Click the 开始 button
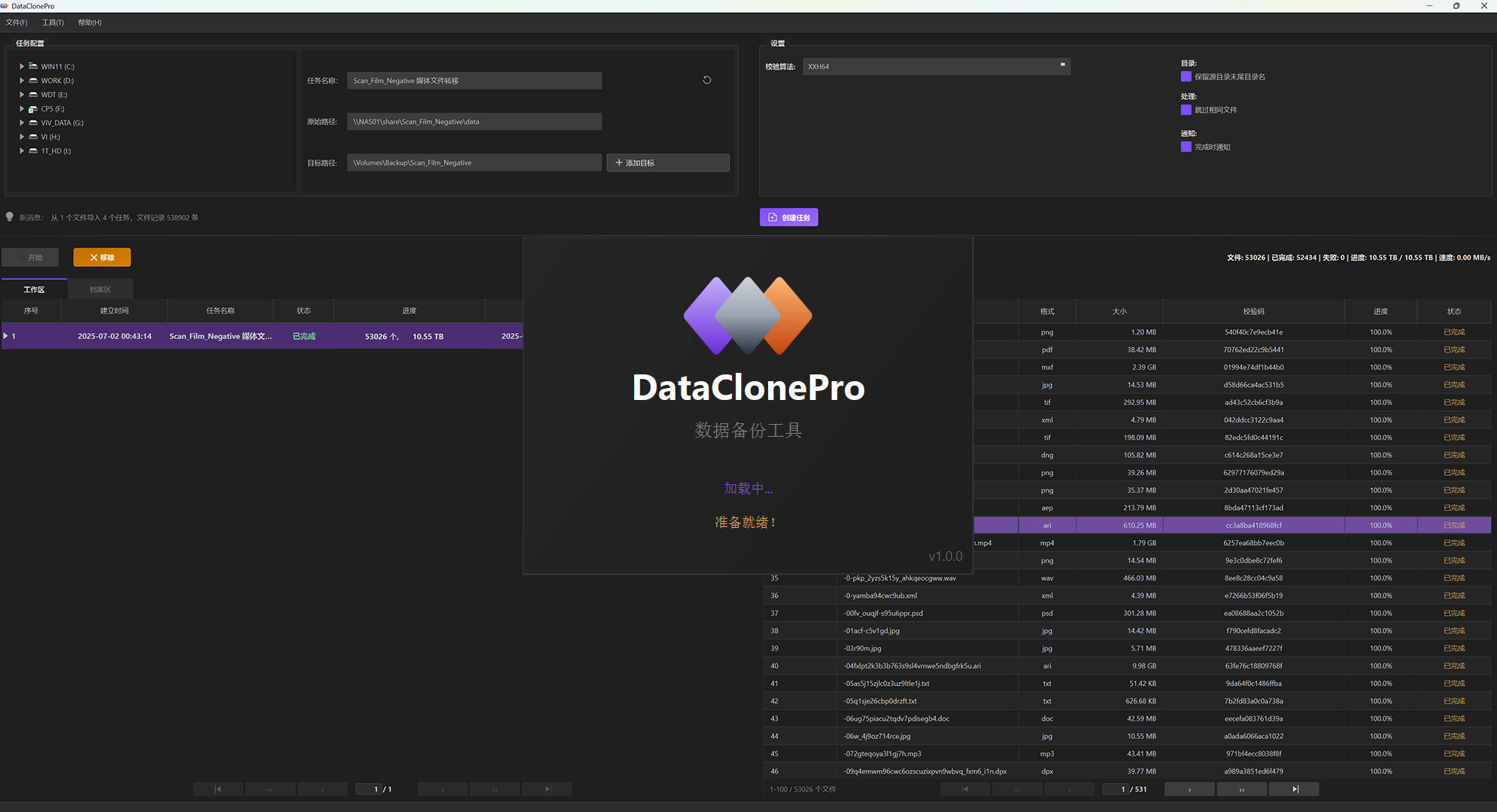Viewport: 1497px width, 812px height. (30, 257)
